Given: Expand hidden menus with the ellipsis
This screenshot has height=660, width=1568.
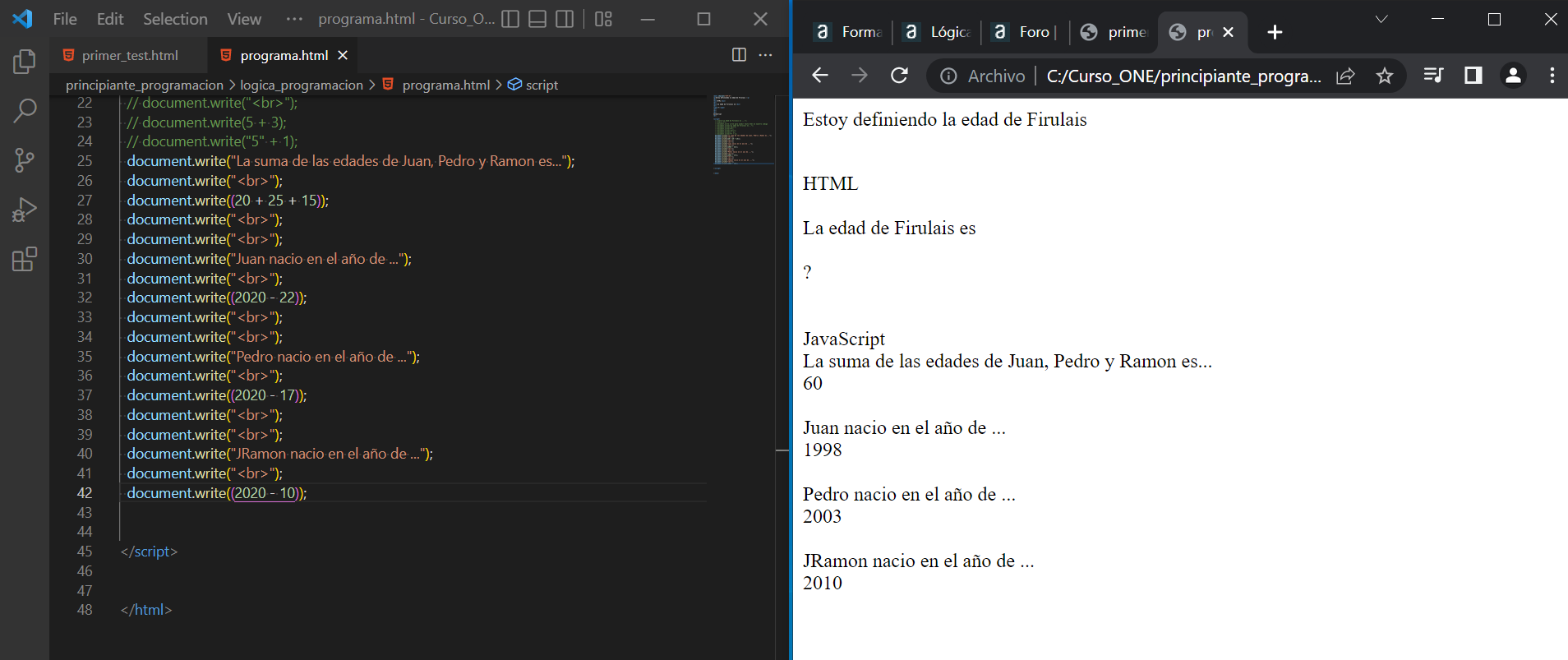Looking at the screenshot, I should (x=294, y=19).
